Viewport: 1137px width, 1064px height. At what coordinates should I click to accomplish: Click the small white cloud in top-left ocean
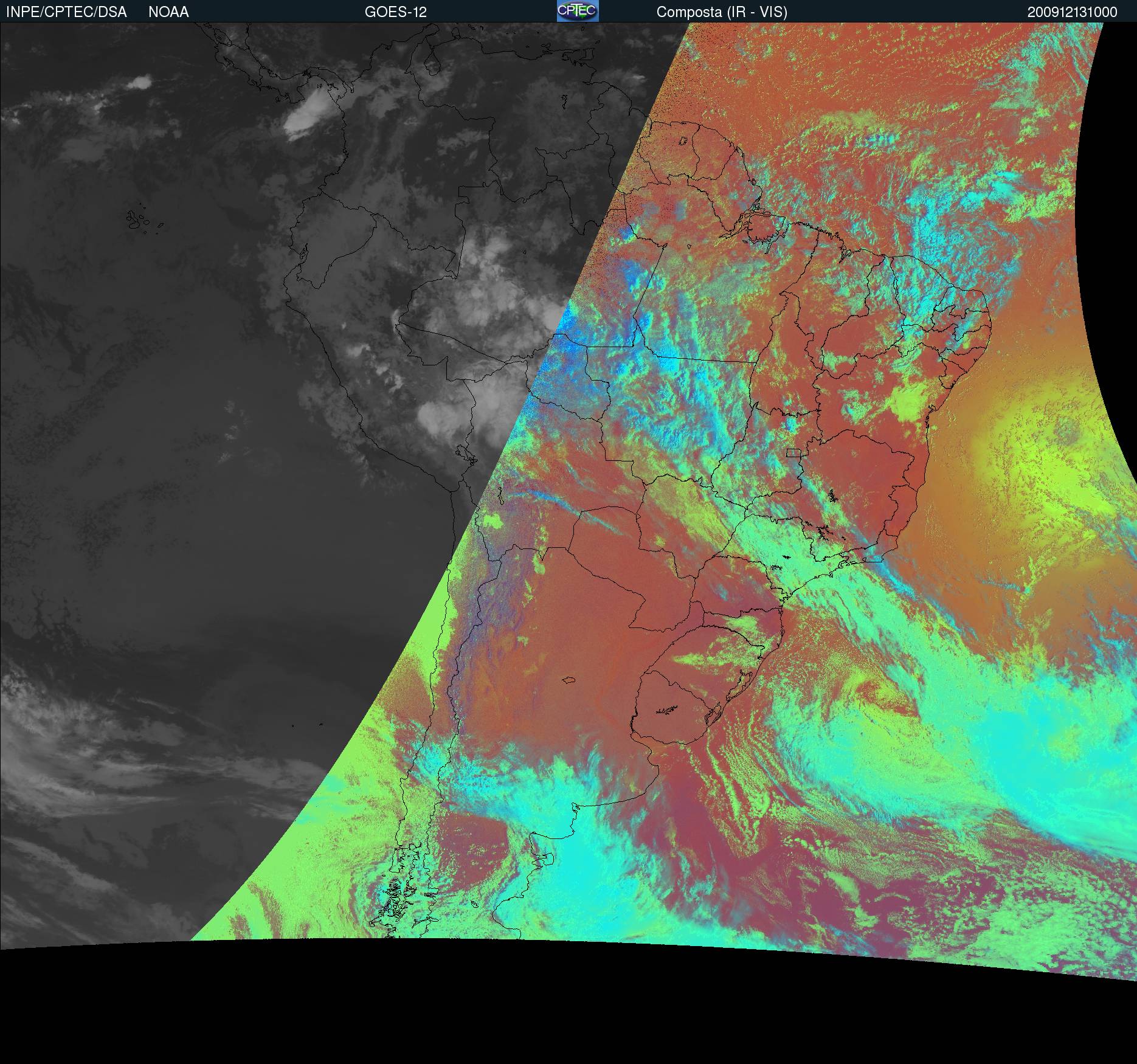(x=141, y=81)
